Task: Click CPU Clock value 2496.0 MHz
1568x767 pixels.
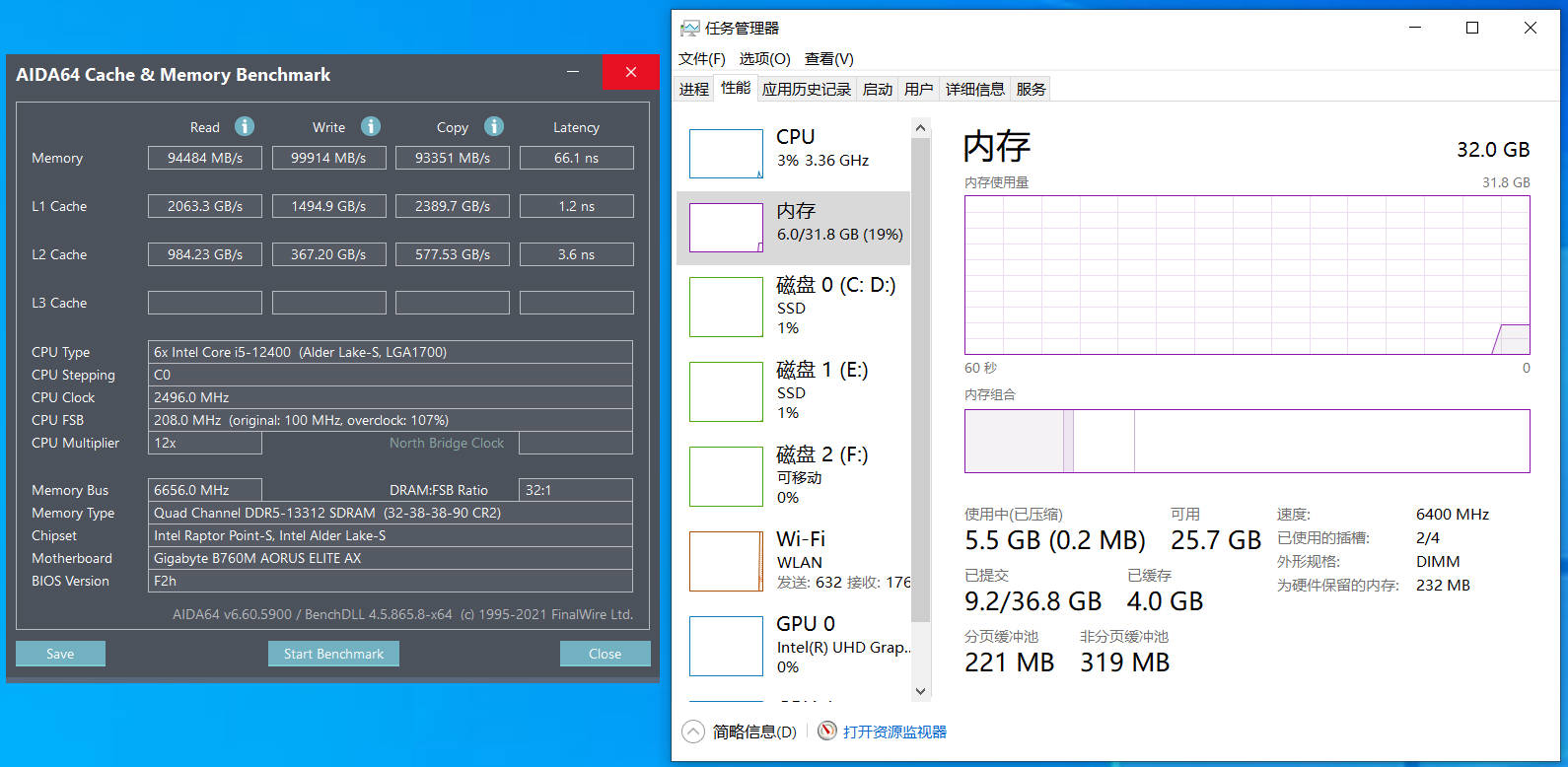Action: click(x=391, y=397)
